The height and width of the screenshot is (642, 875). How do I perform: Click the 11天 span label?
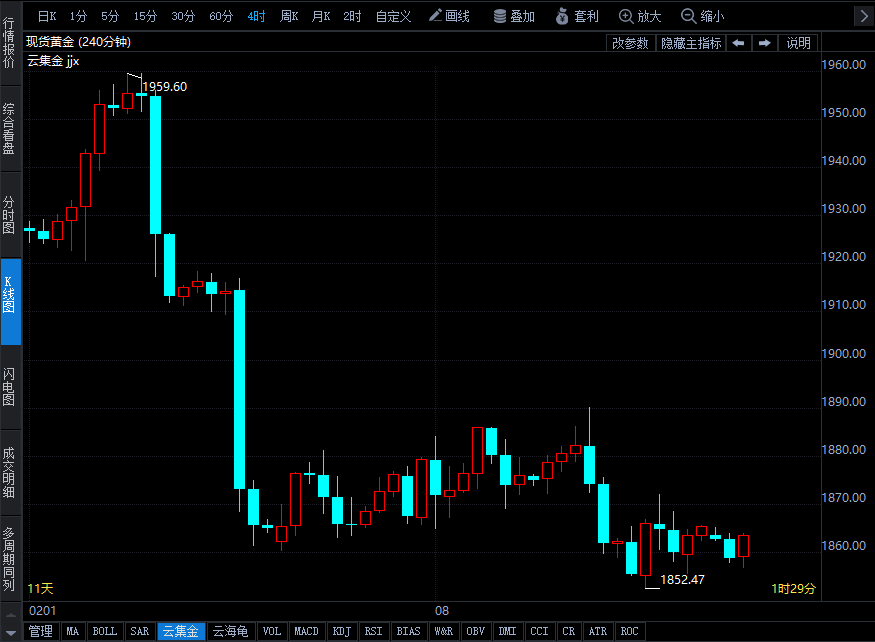[x=40, y=588]
